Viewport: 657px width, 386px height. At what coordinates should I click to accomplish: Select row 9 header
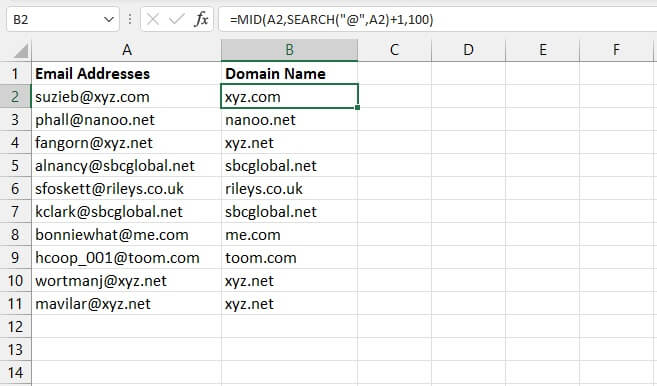click(x=16, y=258)
